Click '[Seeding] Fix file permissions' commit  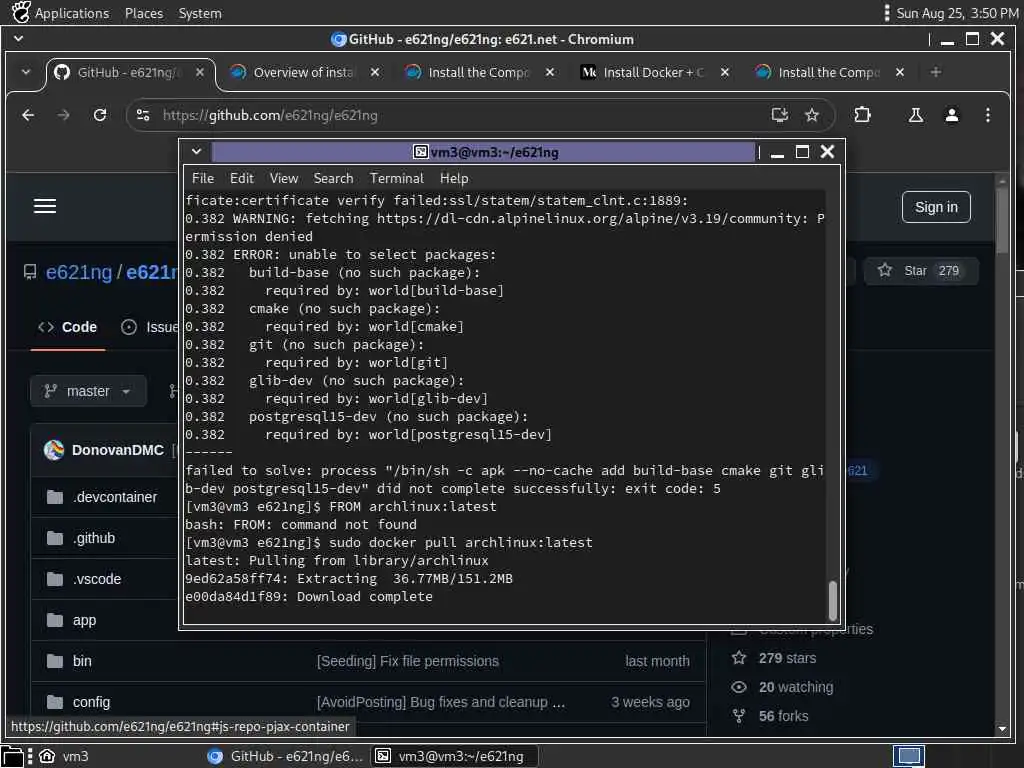click(408, 662)
